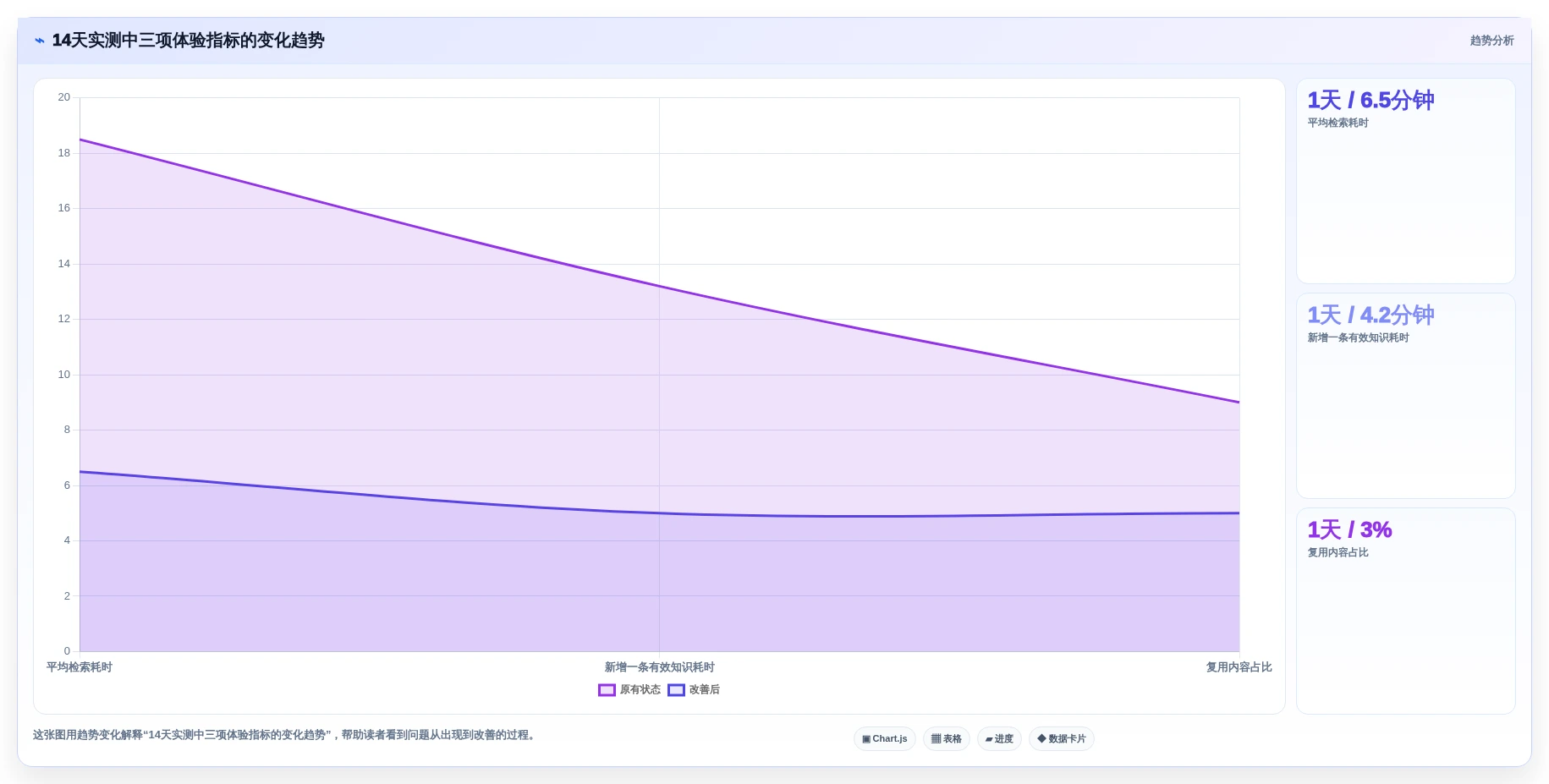
Task: Click the 原有状态 line's end point at 9
Action: 1239,403
